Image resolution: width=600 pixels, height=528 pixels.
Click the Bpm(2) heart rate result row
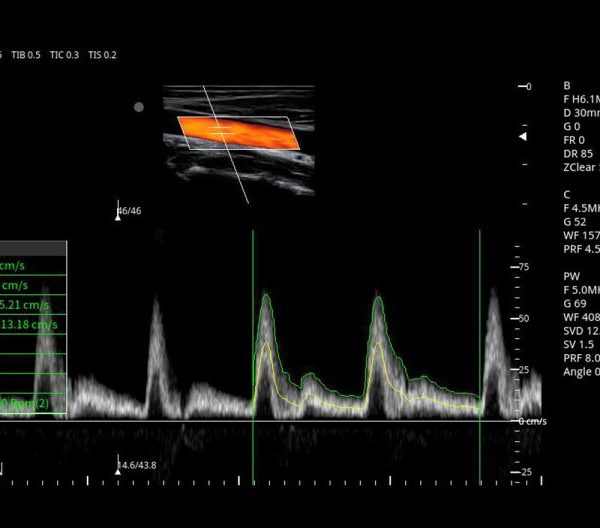point(32,403)
